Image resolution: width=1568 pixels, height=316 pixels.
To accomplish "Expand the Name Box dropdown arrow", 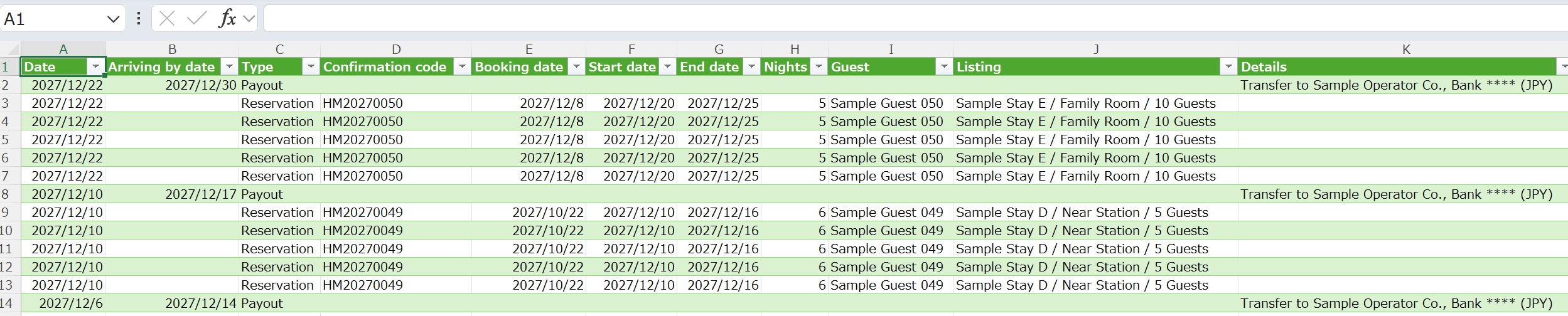I will click(x=113, y=19).
